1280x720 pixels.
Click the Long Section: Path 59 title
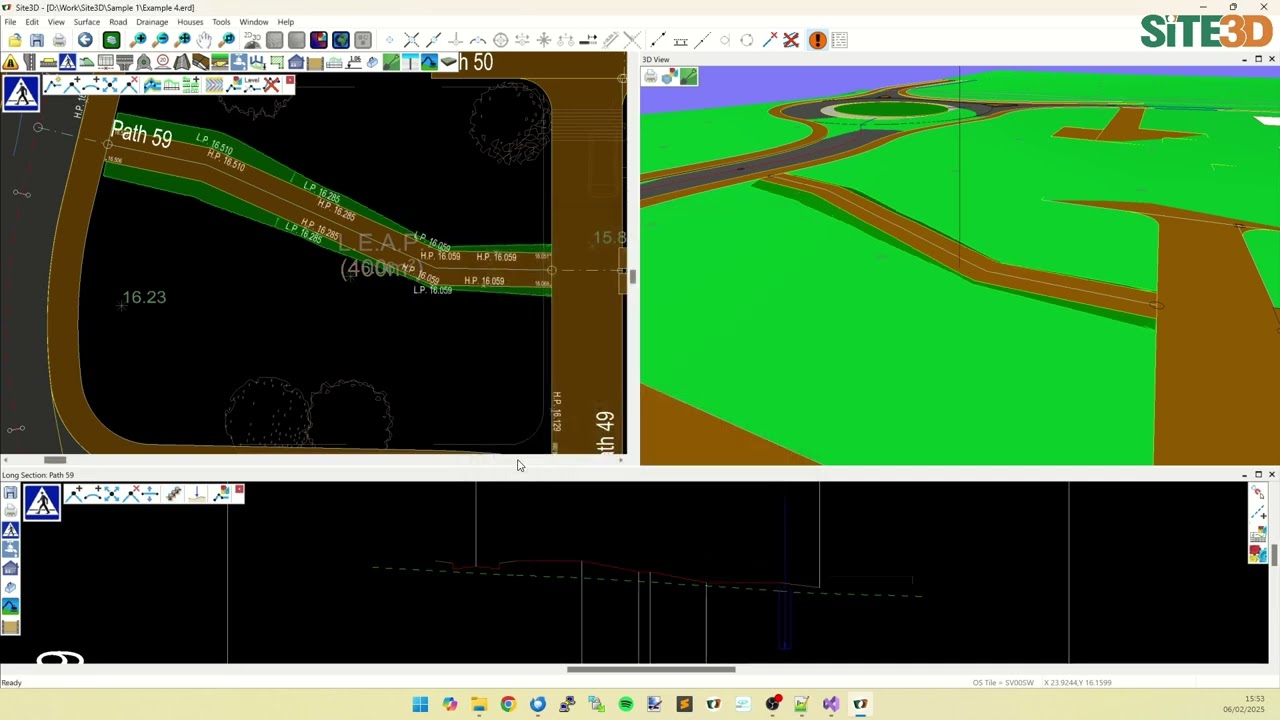(38, 475)
